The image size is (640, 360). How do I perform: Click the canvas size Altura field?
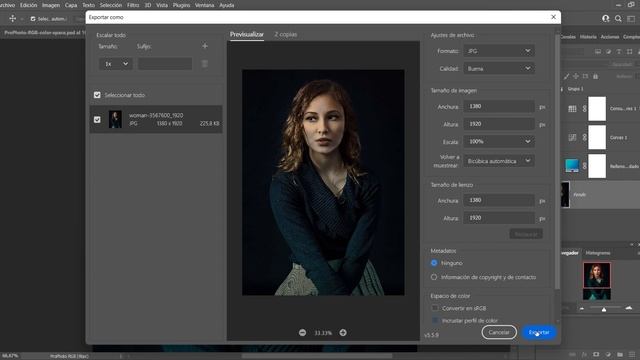pos(499,218)
